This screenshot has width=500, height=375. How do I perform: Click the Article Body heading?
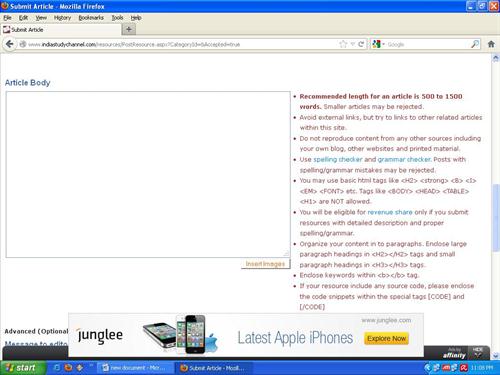click(27, 82)
